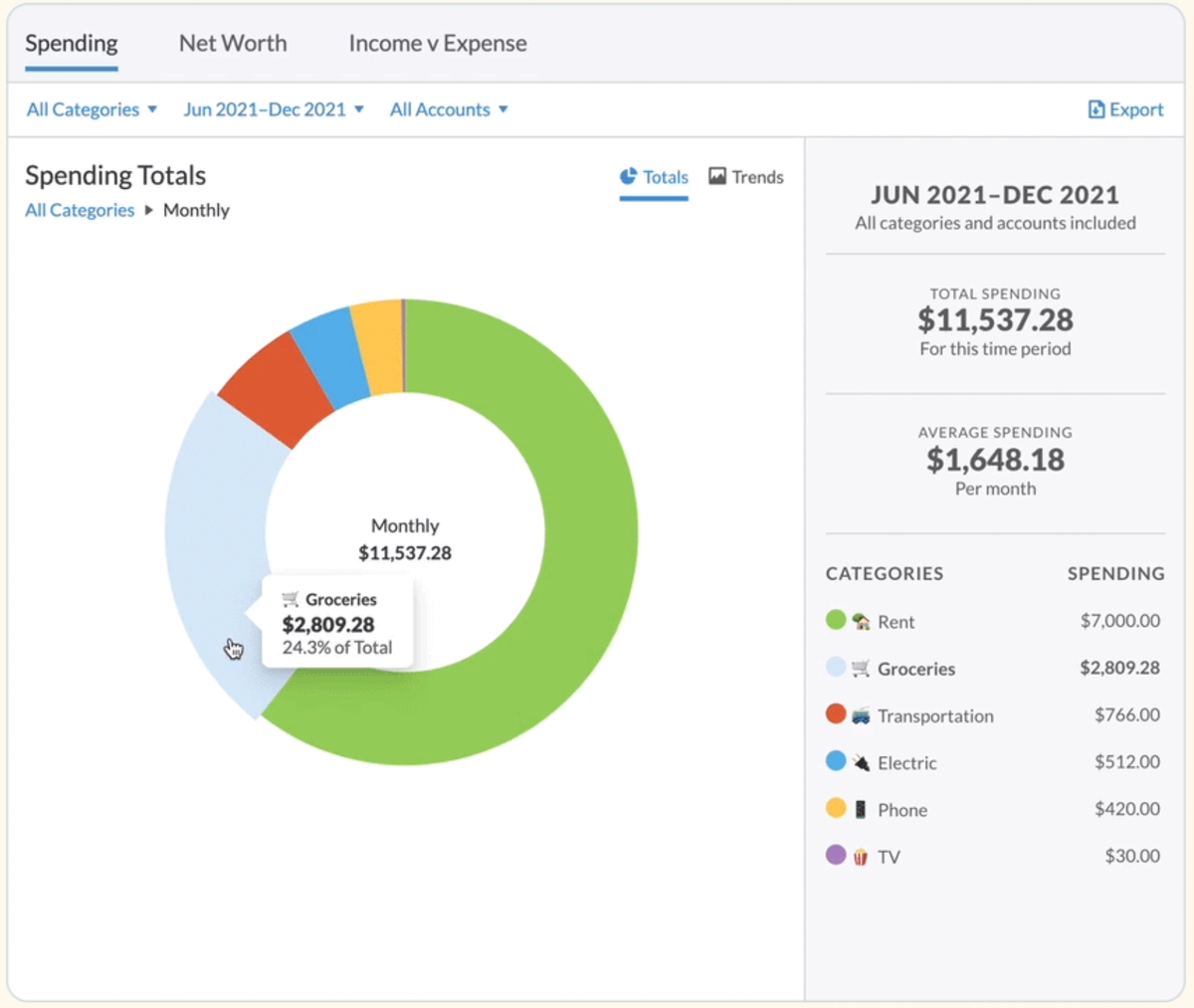
Task: Expand the All Accounts dropdown
Action: [449, 109]
